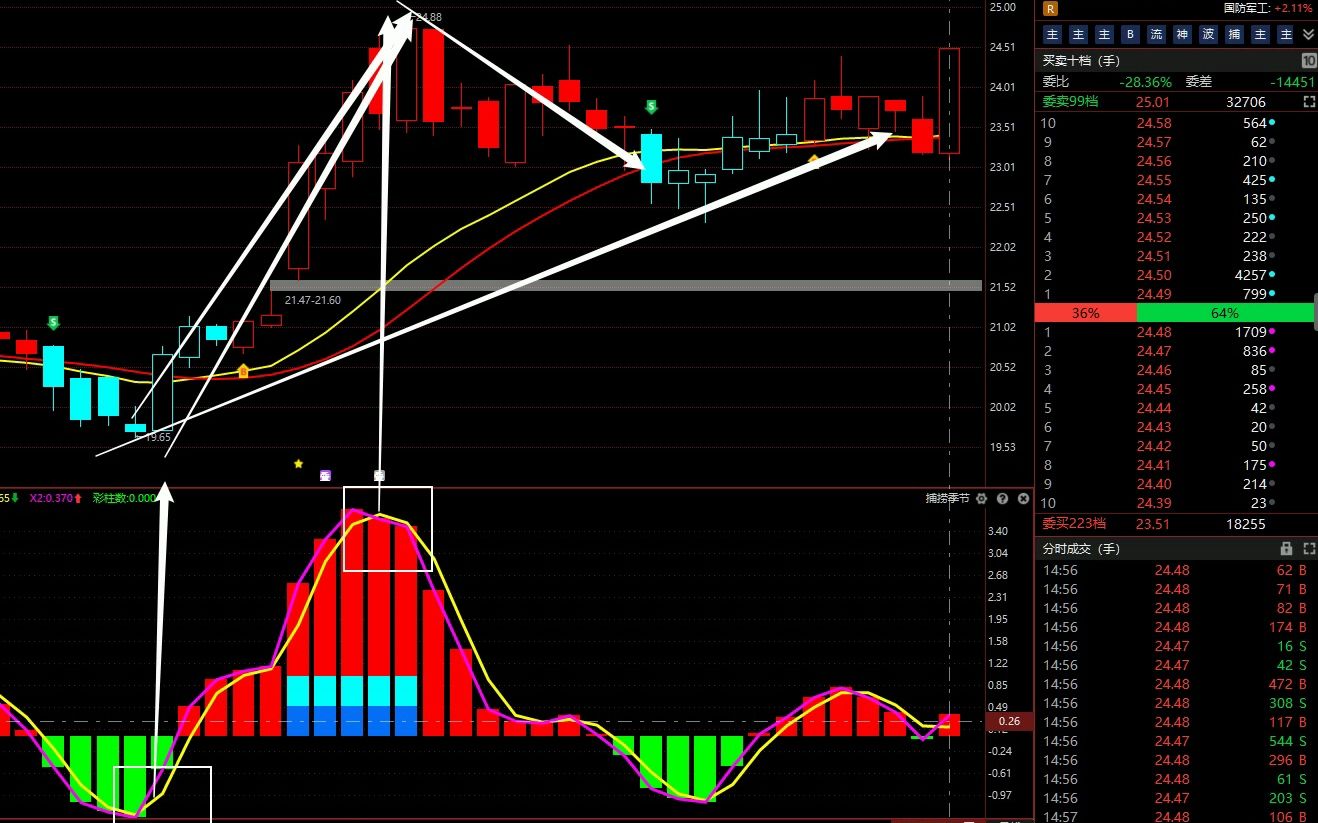The image size is (1318, 823).
Task: Select sell level 7 at 24.55
Action: pos(1176,180)
